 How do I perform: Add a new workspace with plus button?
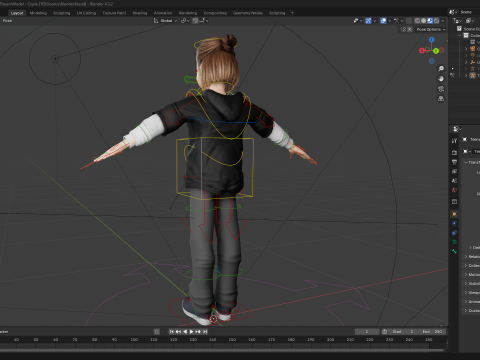click(292, 13)
